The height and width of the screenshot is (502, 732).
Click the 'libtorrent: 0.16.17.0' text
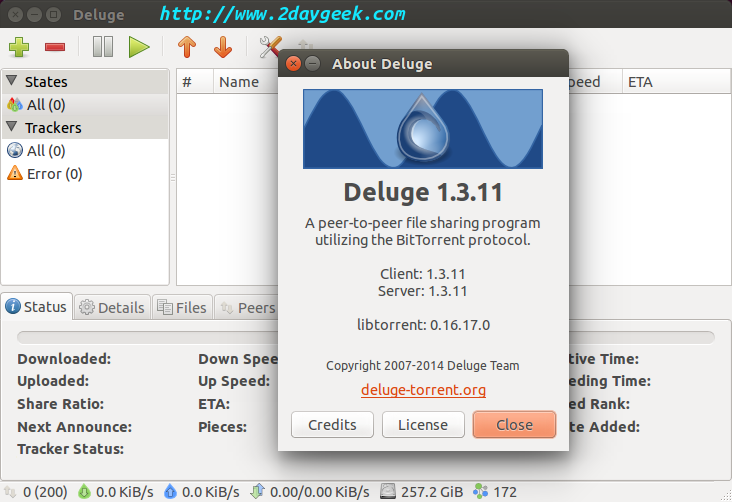(x=423, y=325)
